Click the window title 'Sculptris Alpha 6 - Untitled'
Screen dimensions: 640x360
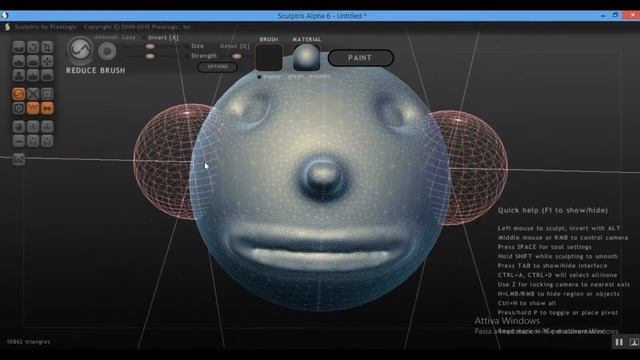322,16
